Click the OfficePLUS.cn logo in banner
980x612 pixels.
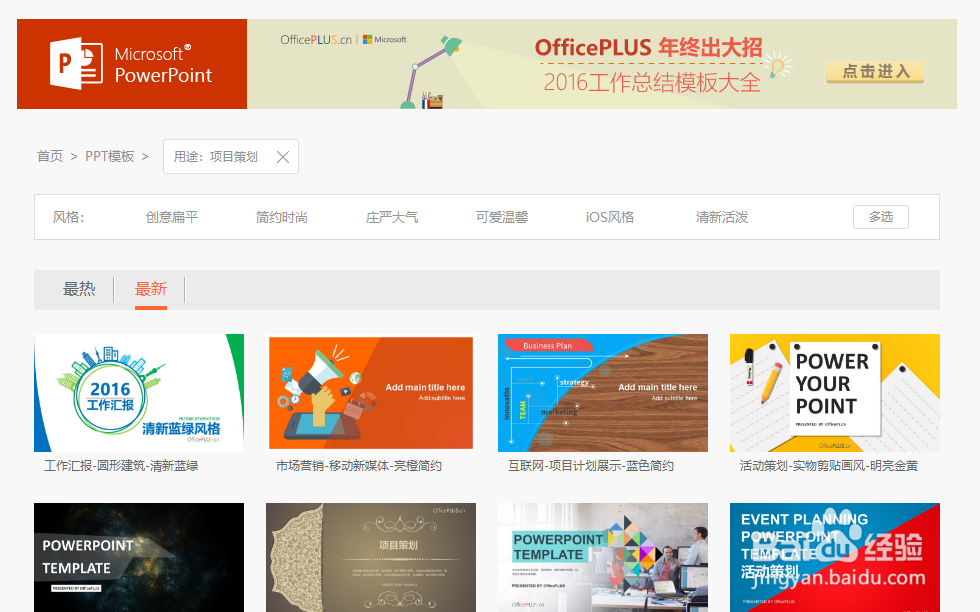(x=316, y=39)
